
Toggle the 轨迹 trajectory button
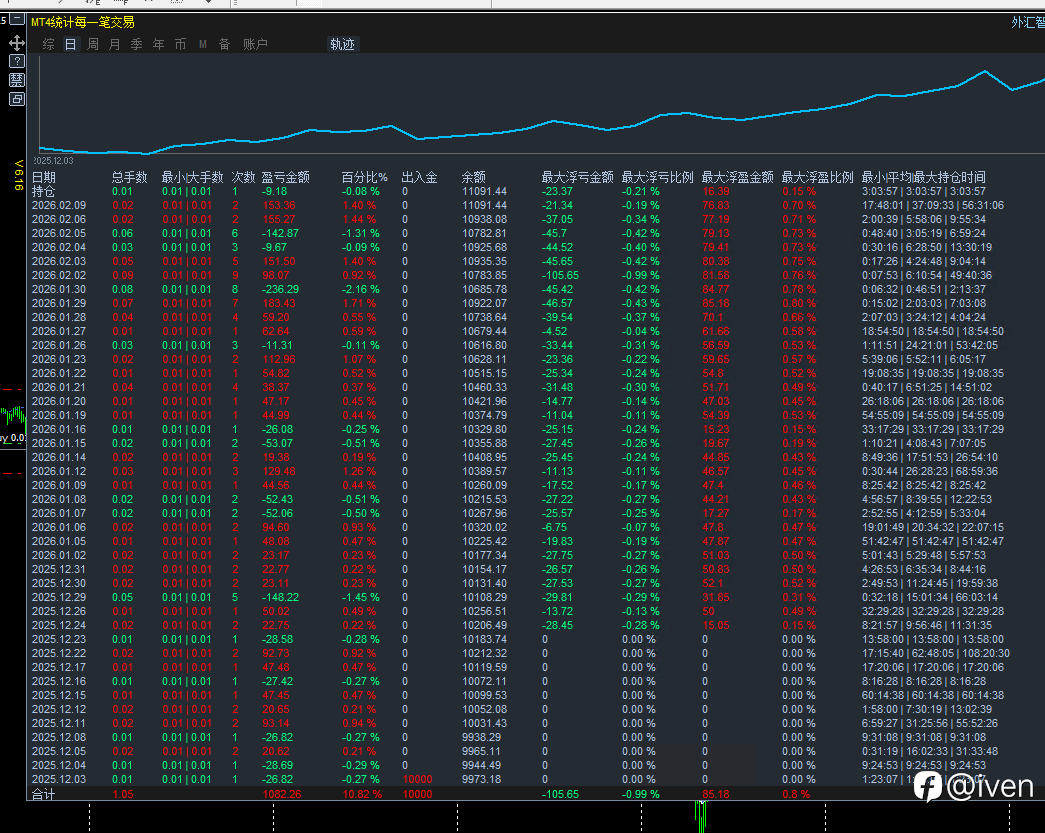click(x=342, y=44)
